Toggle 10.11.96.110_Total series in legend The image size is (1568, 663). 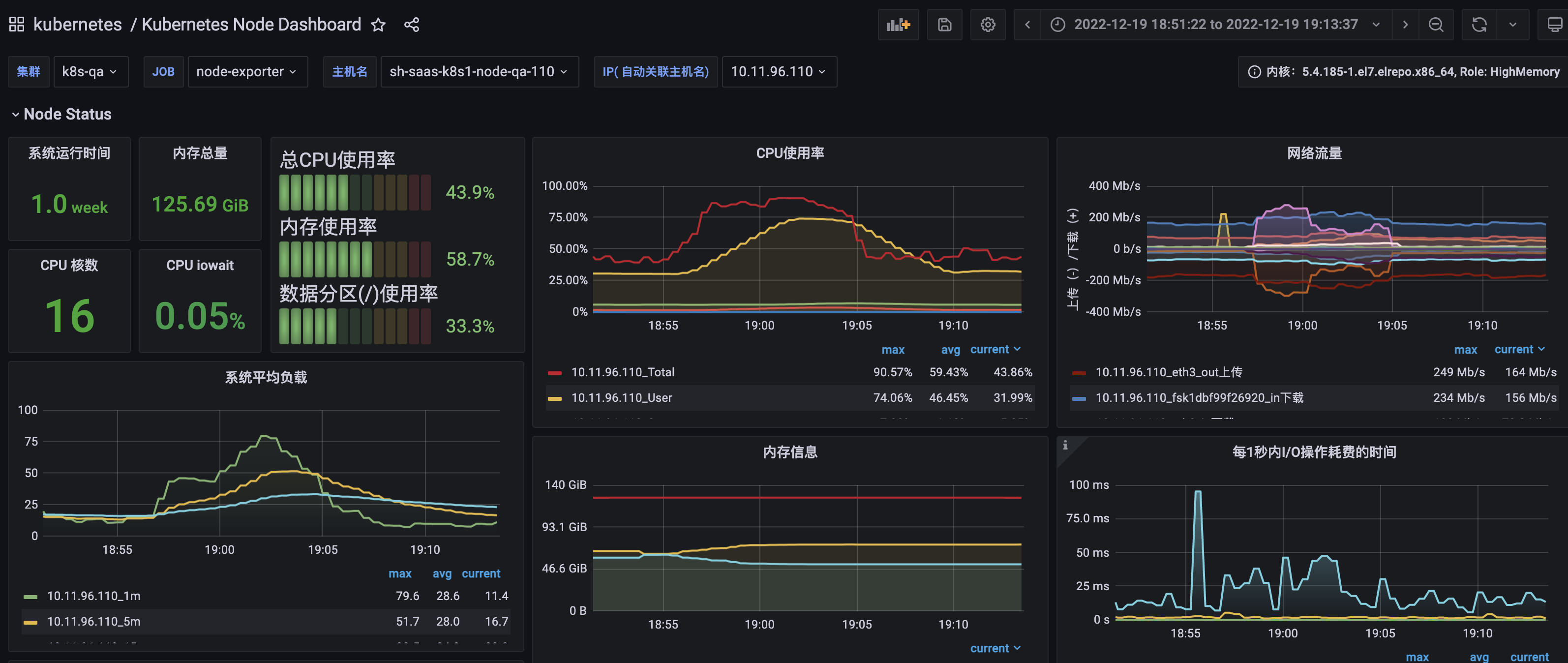[623, 372]
